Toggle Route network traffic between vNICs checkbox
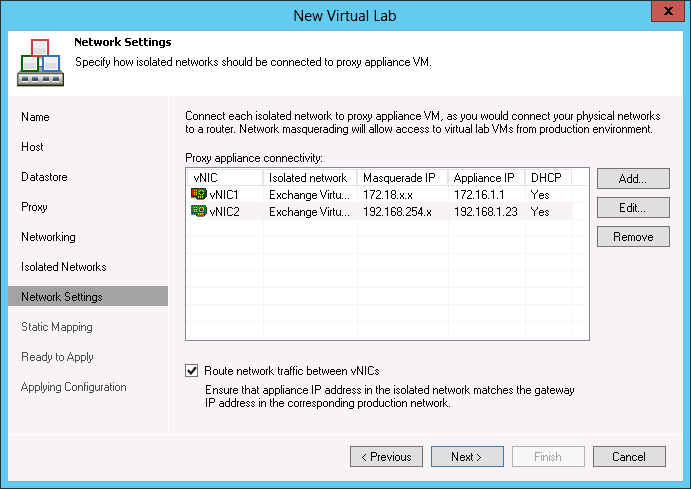This screenshot has height=489, width=691. pyautogui.click(x=192, y=370)
